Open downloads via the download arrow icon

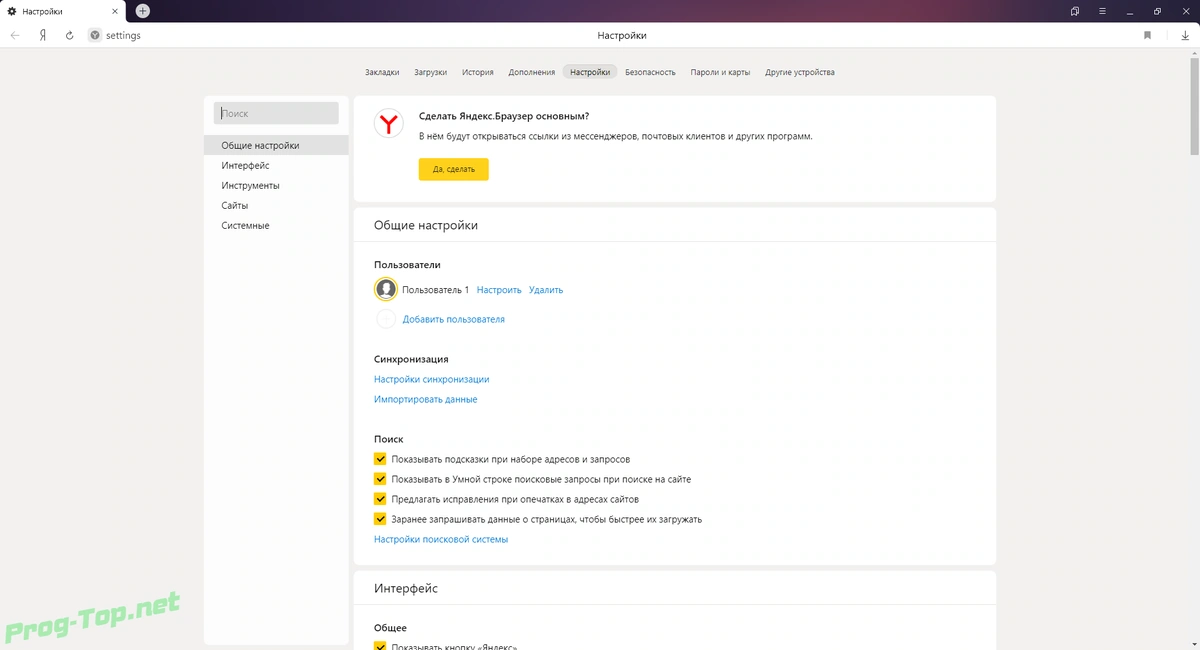point(1185,35)
